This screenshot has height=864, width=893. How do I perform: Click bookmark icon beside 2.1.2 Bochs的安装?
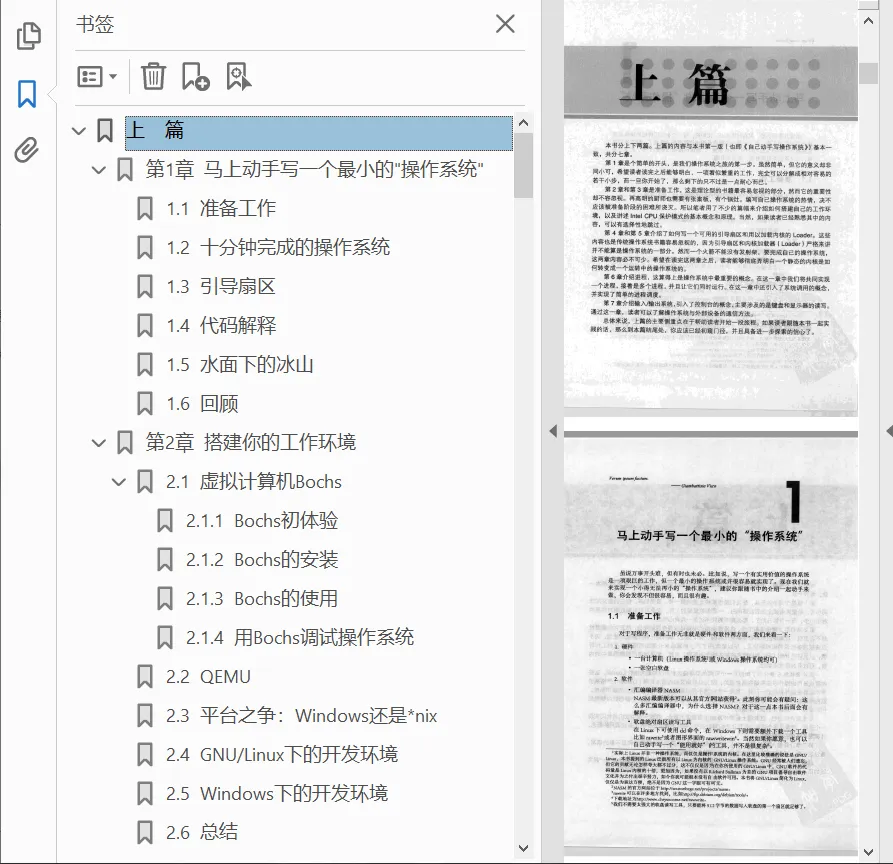(x=165, y=560)
